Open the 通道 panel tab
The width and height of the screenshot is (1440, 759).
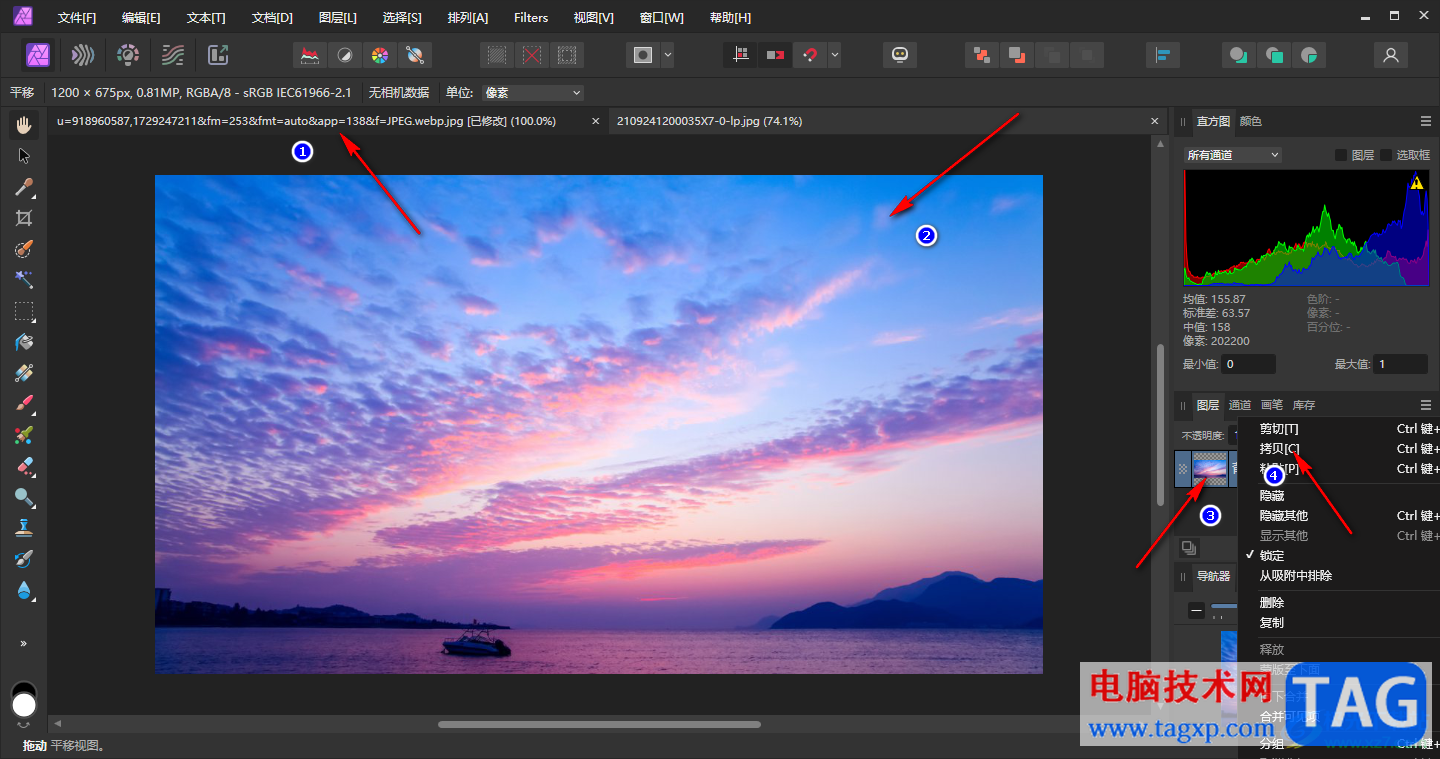[x=1240, y=405]
